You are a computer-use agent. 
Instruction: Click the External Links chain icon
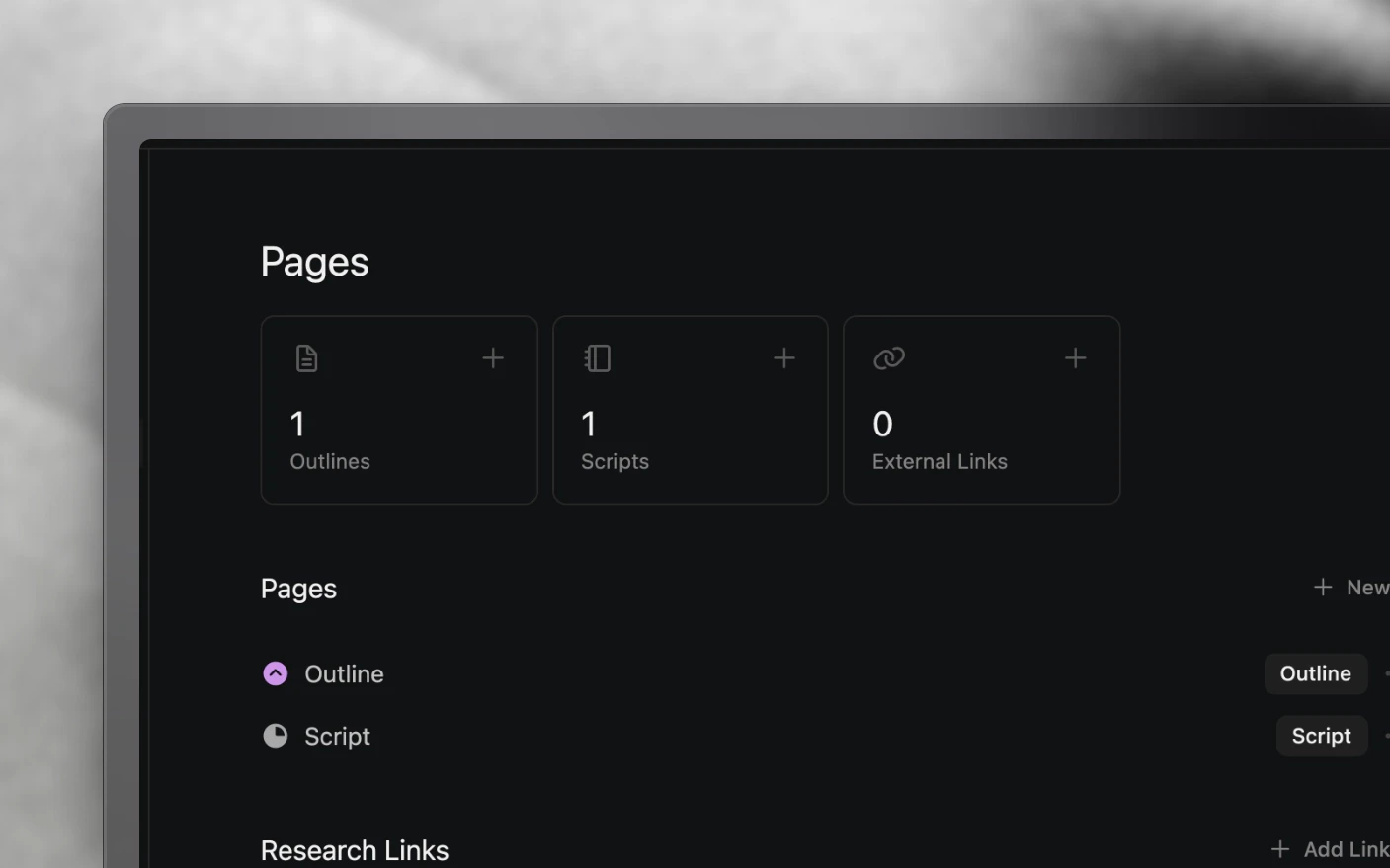click(889, 358)
